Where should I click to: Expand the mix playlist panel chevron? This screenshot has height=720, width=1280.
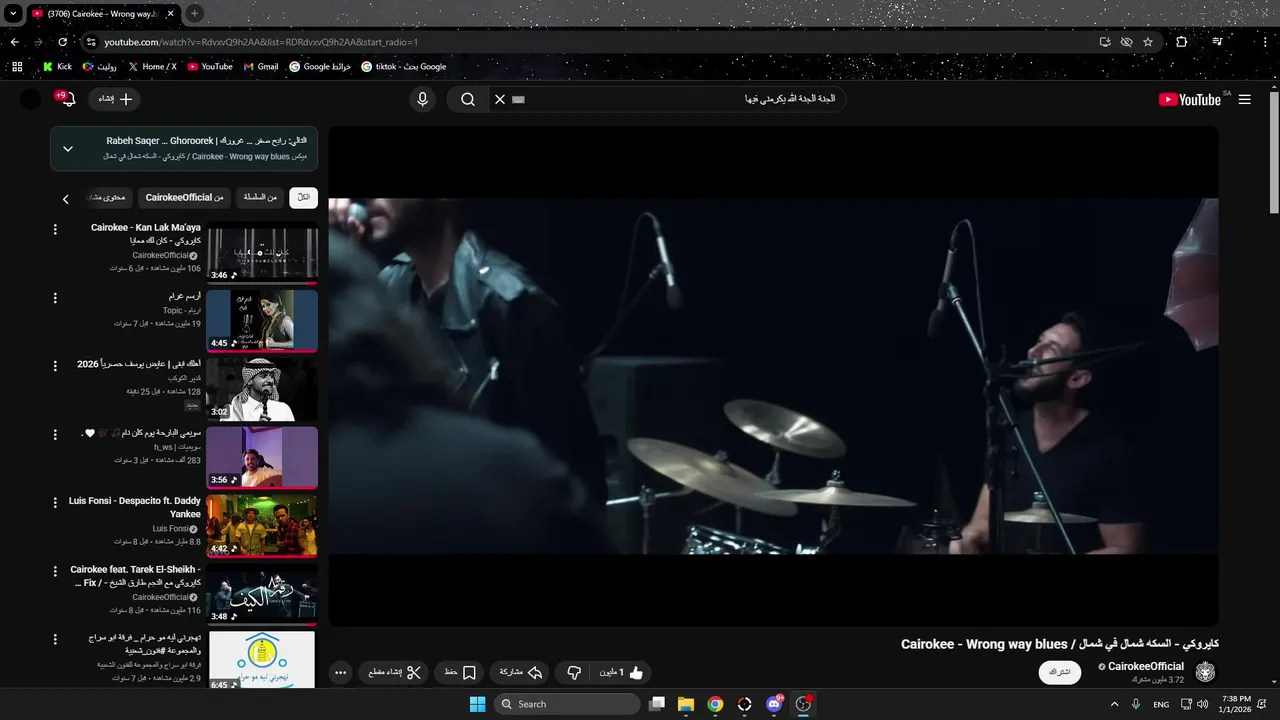coord(68,149)
